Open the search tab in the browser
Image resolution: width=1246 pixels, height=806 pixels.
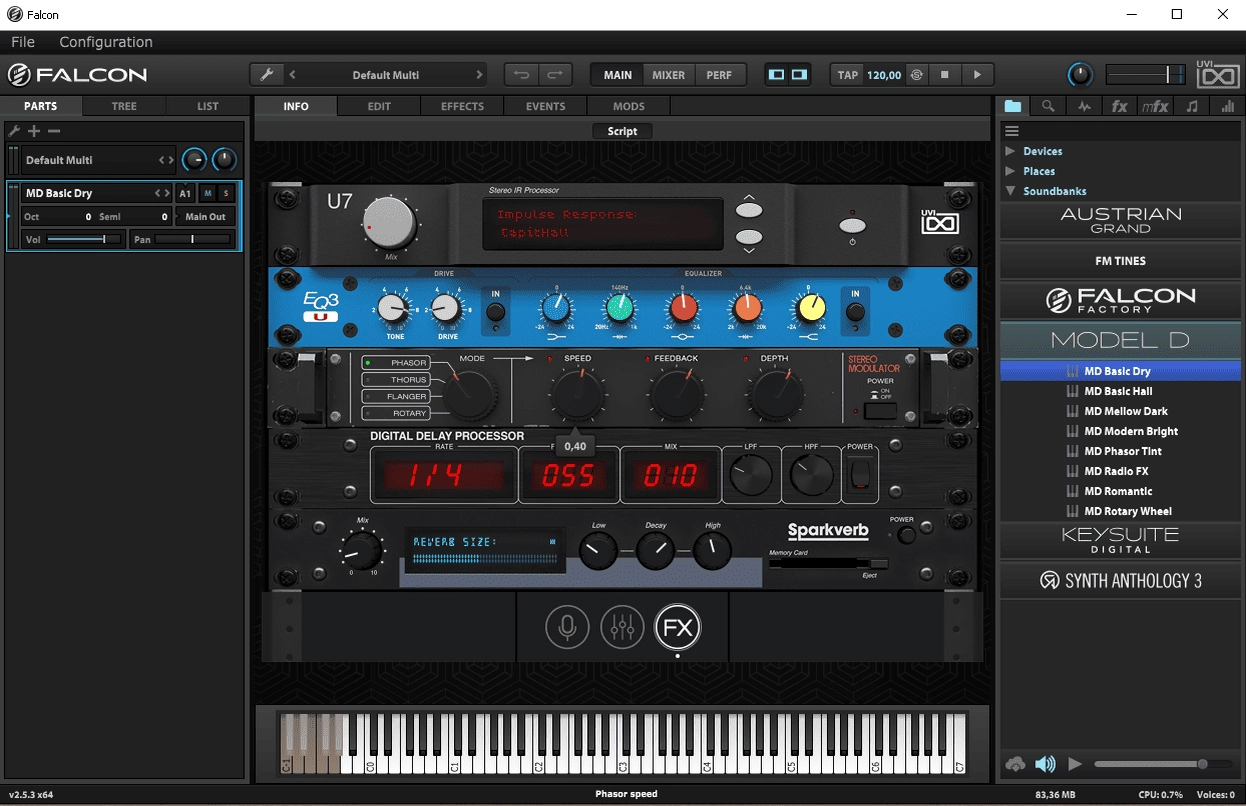tap(1048, 106)
